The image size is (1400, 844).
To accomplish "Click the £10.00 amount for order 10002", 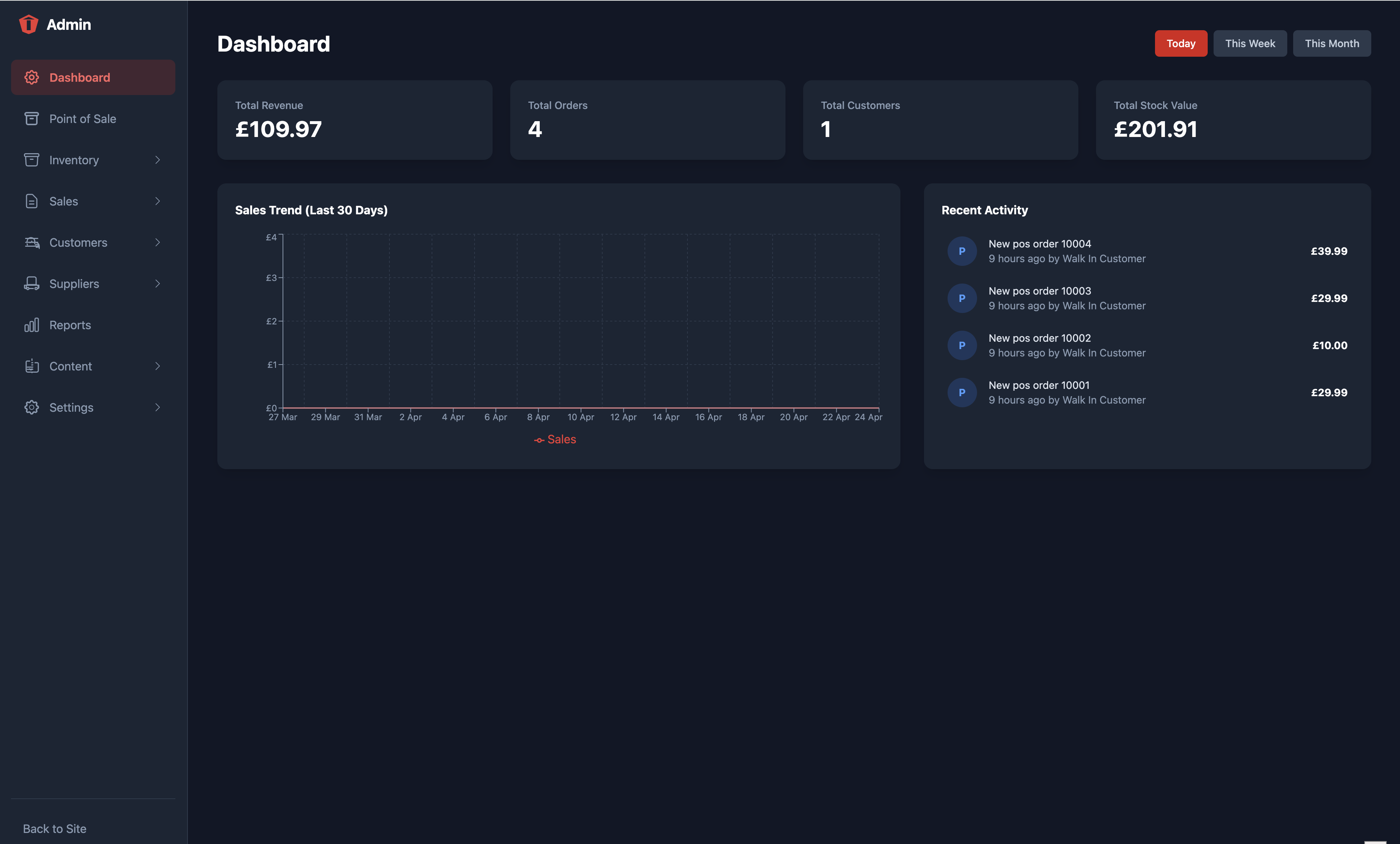I will [x=1330, y=345].
